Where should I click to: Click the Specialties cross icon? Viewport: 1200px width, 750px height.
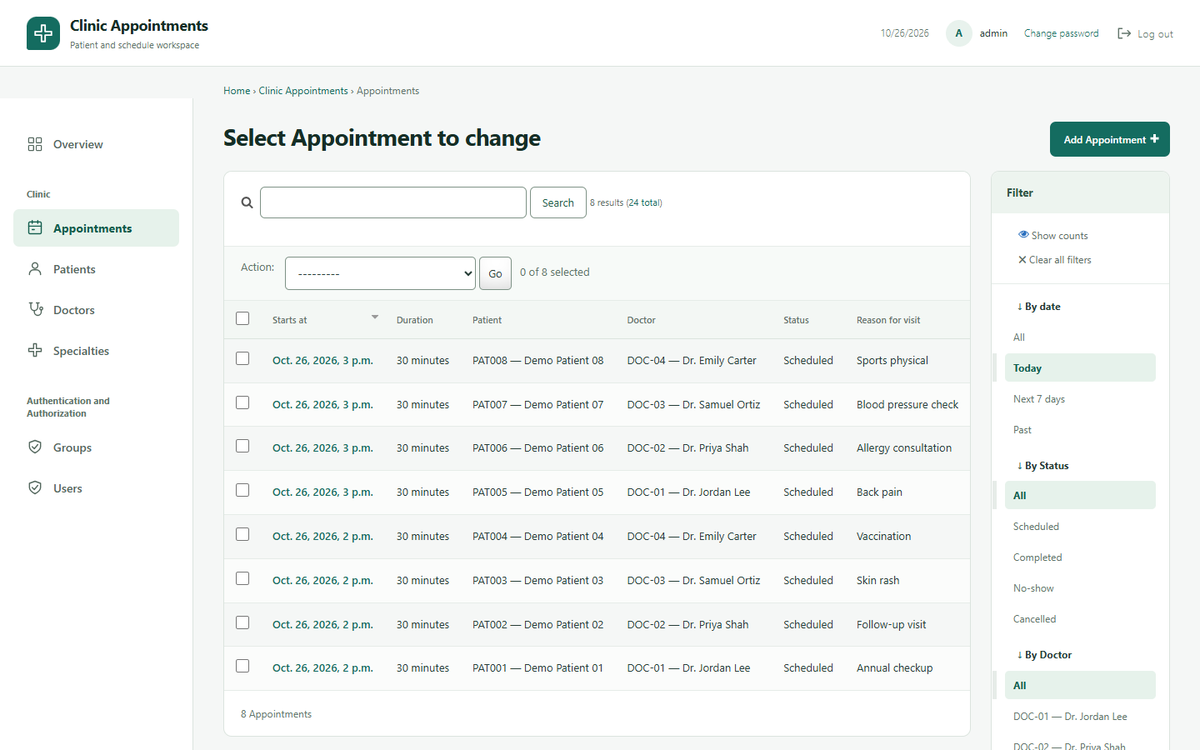click(35, 351)
